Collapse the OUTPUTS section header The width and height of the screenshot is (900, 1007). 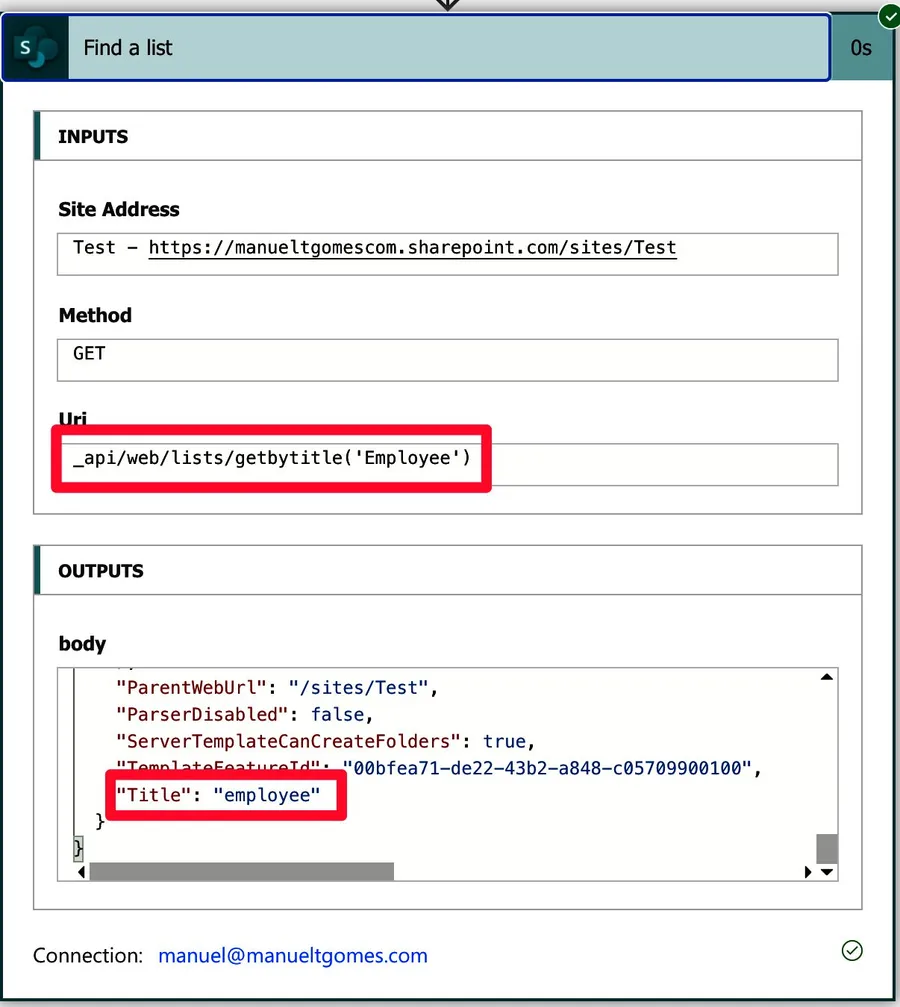448,570
